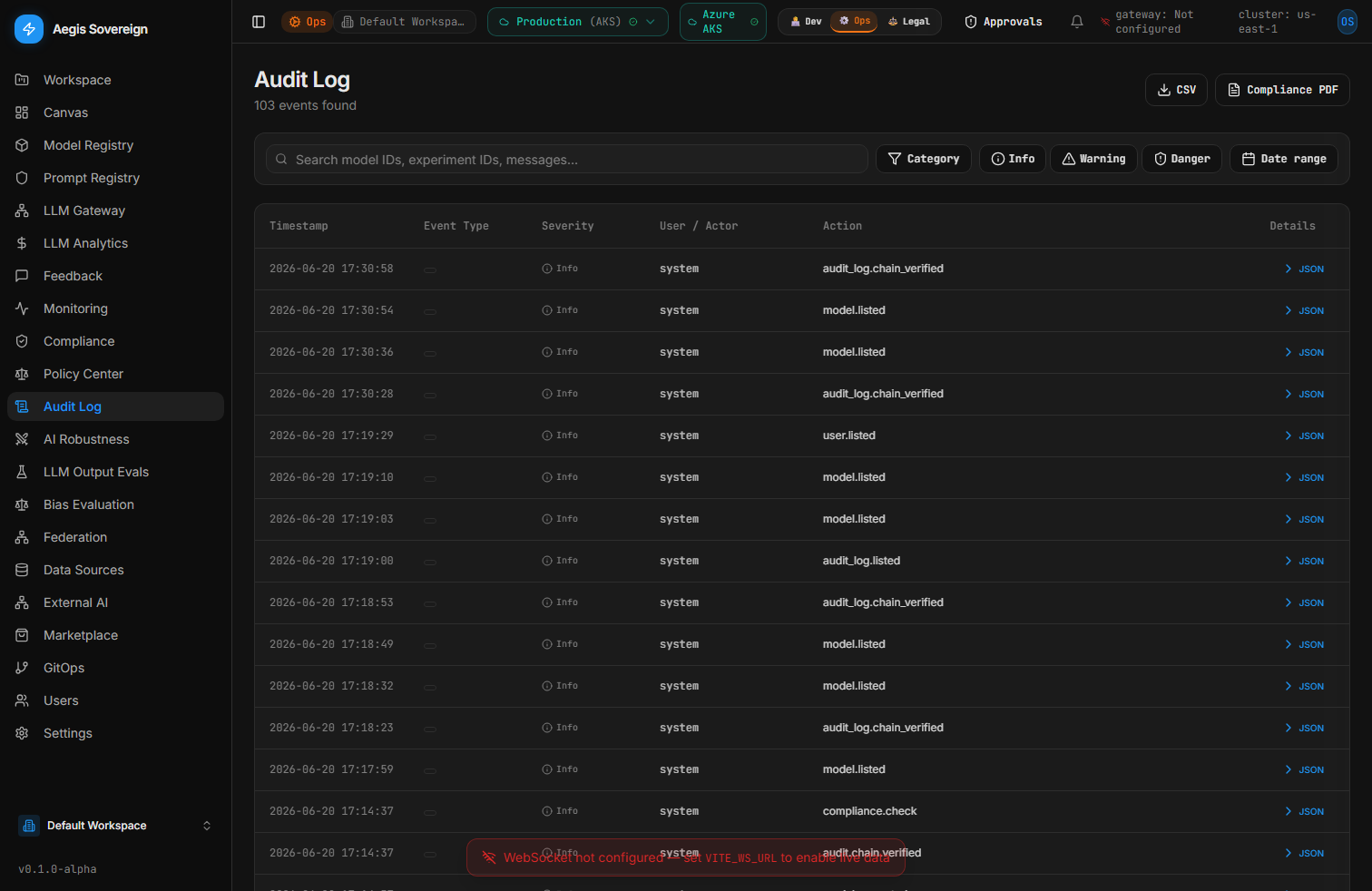Toggle the Info severity filter

pos(1013,159)
